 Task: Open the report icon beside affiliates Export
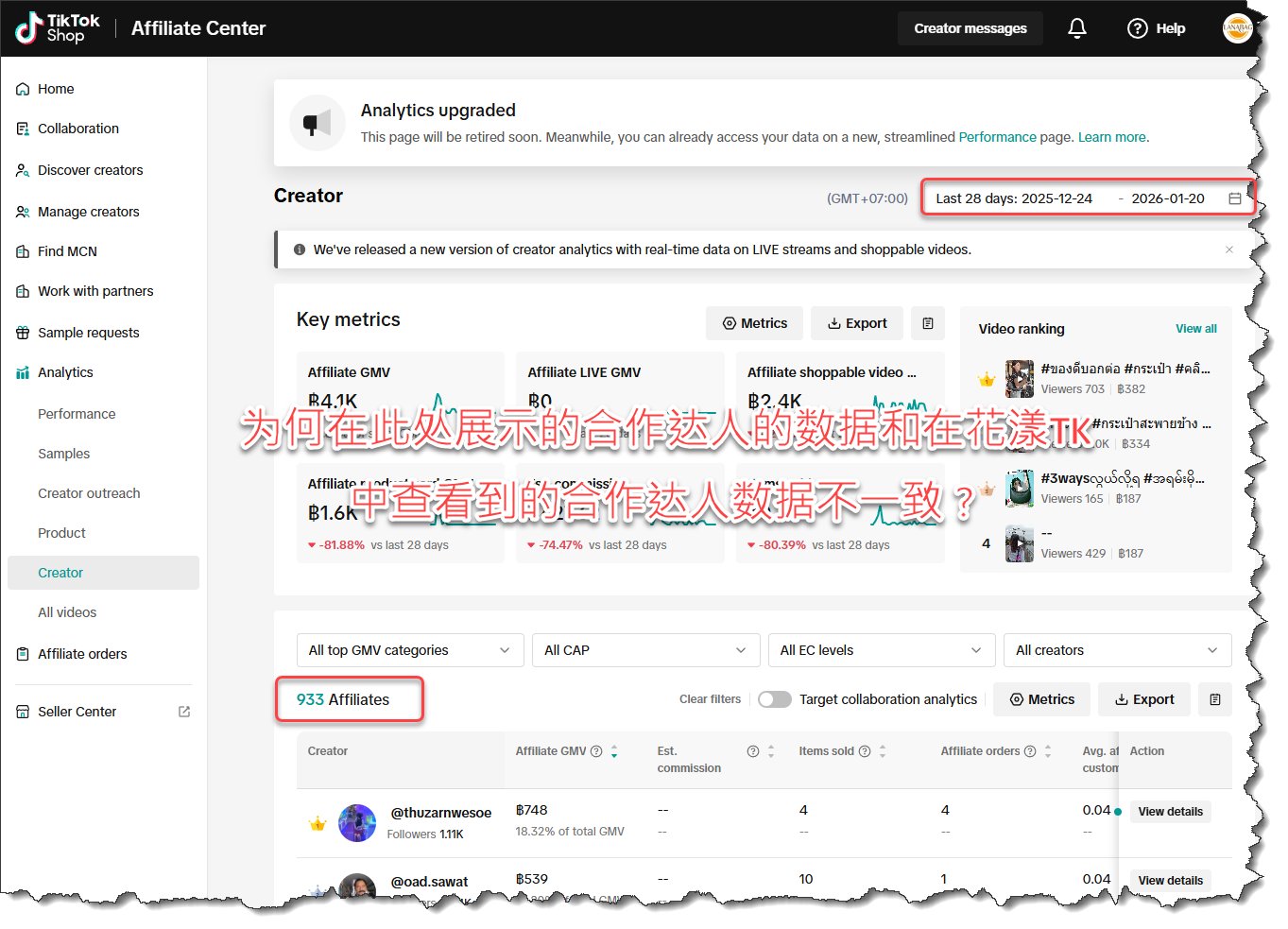pos(1214,699)
